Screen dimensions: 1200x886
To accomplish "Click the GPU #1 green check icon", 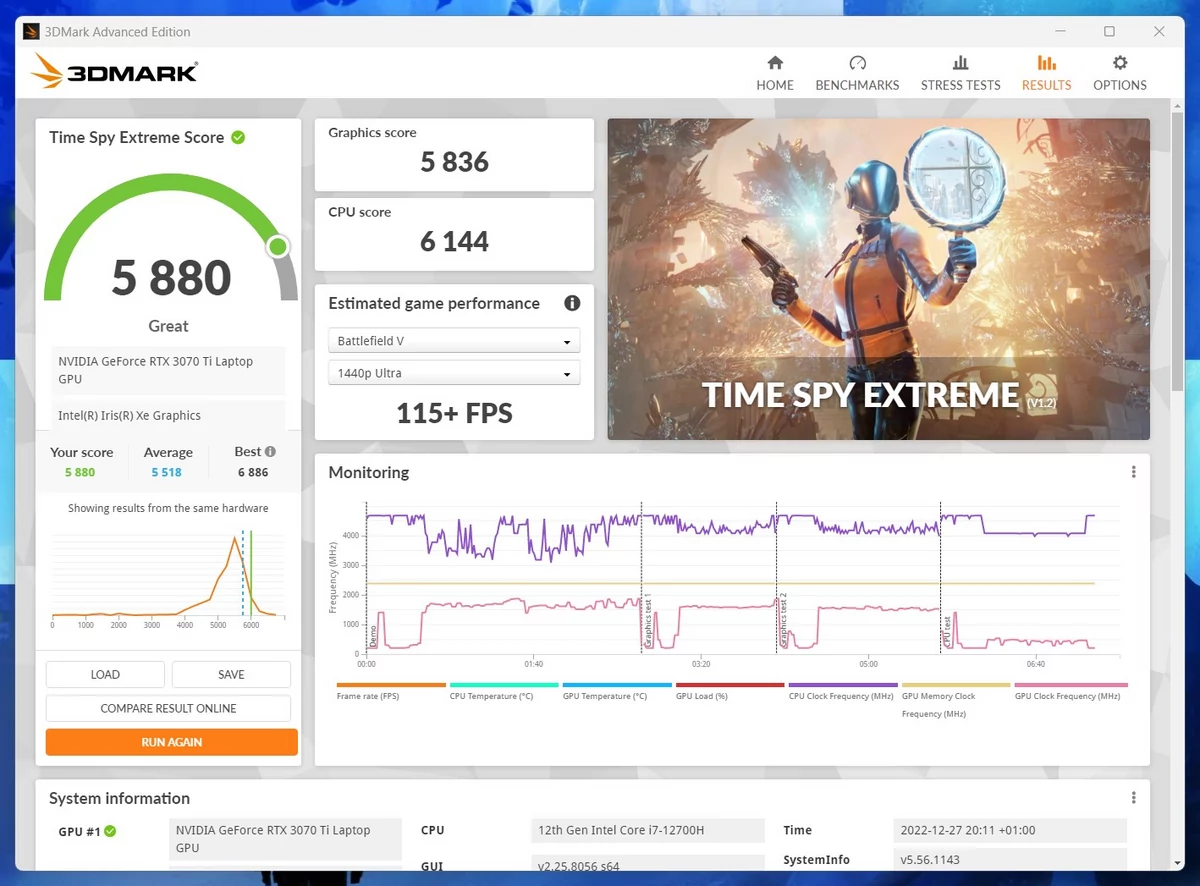I will (x=110, y=831).
